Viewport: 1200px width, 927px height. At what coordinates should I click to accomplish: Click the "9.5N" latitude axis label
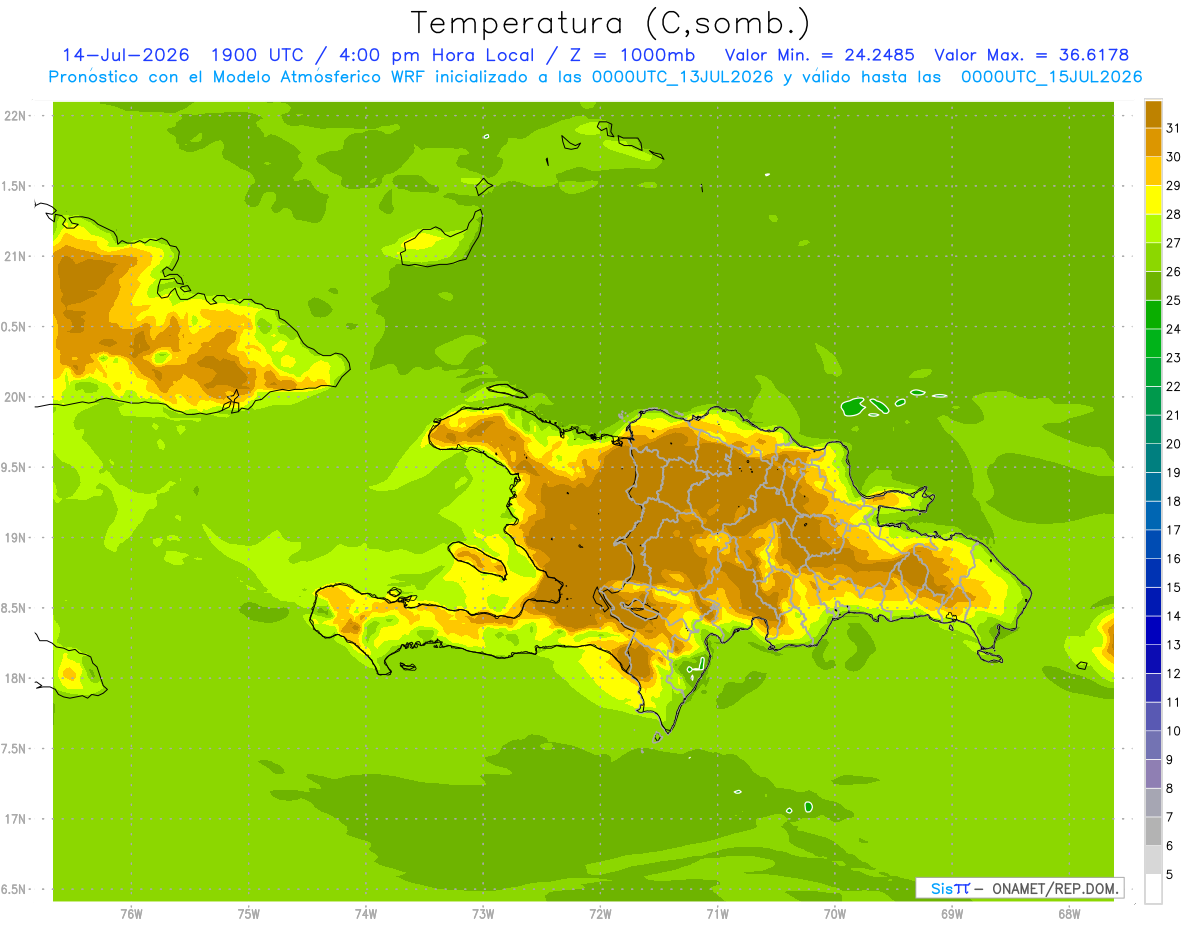click(15, 467)
